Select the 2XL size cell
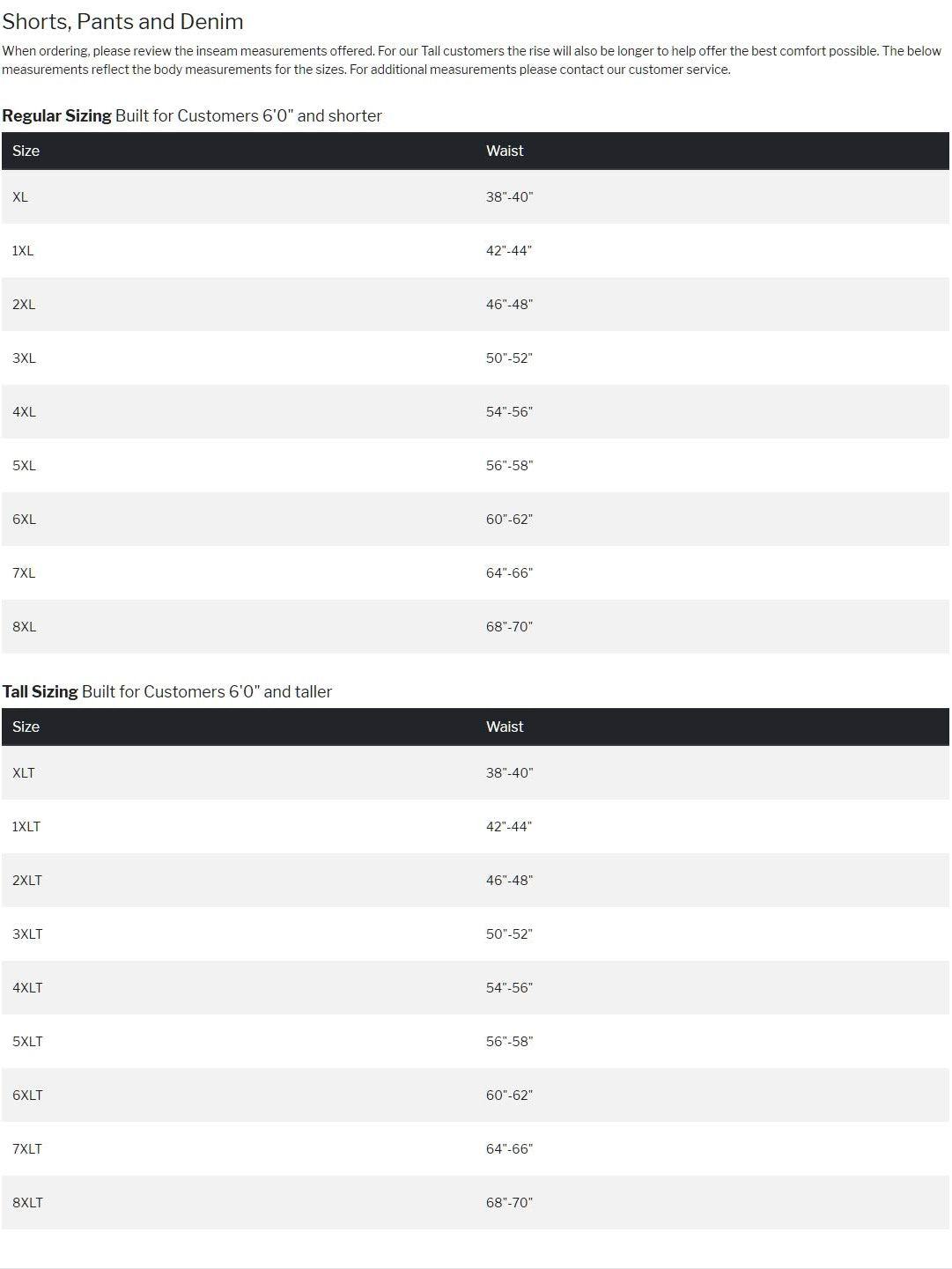Screen dimensions: 952x1269 tap(24, 304)
